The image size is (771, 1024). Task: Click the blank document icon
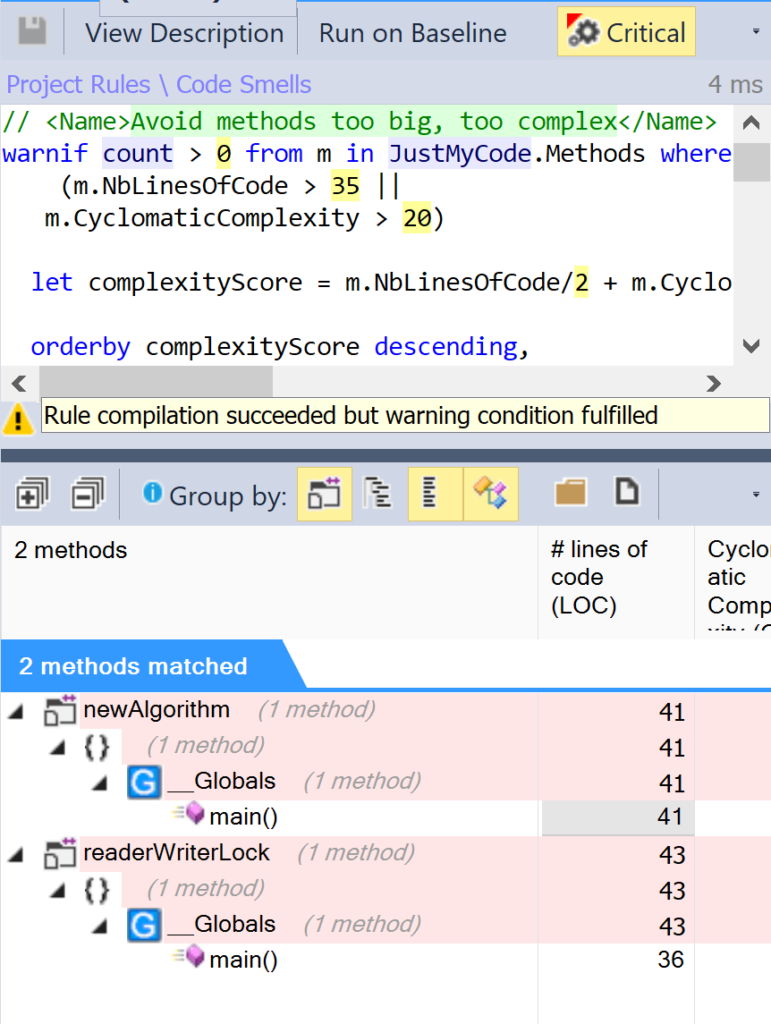point(626,492)
